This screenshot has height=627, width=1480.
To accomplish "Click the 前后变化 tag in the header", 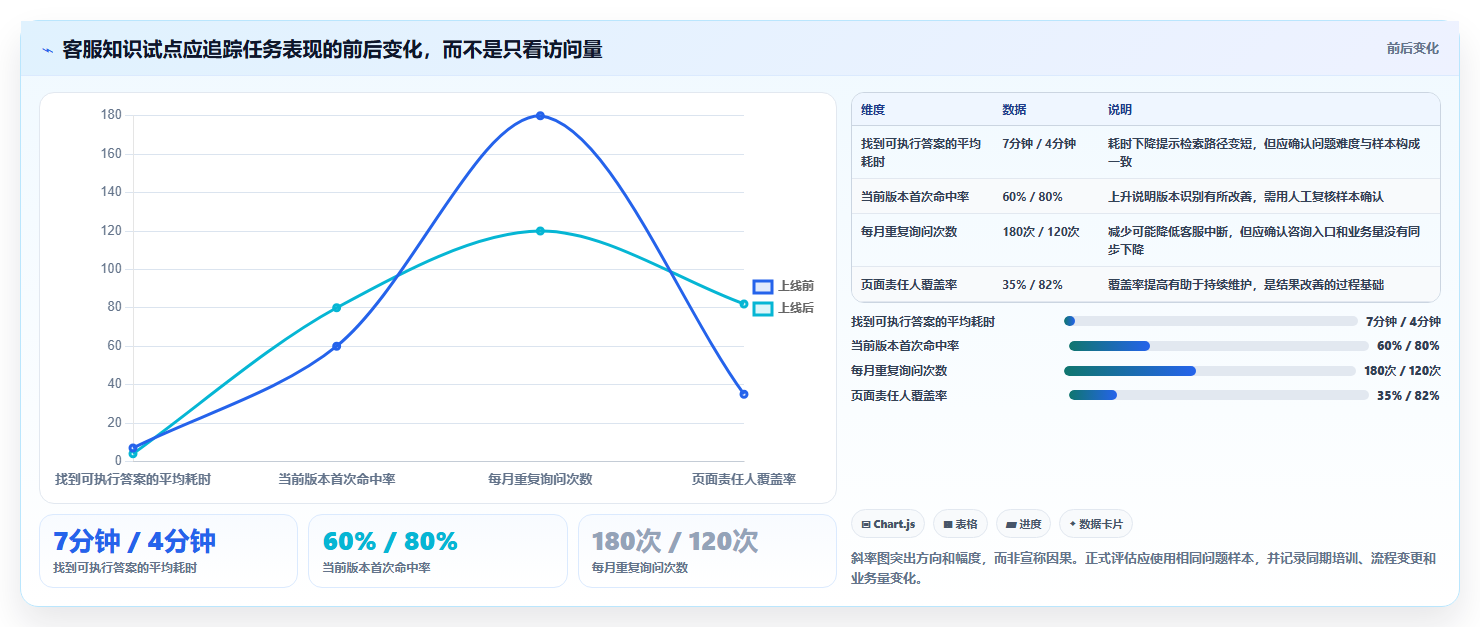I will pyautogui.click(x=1412, y=48).
